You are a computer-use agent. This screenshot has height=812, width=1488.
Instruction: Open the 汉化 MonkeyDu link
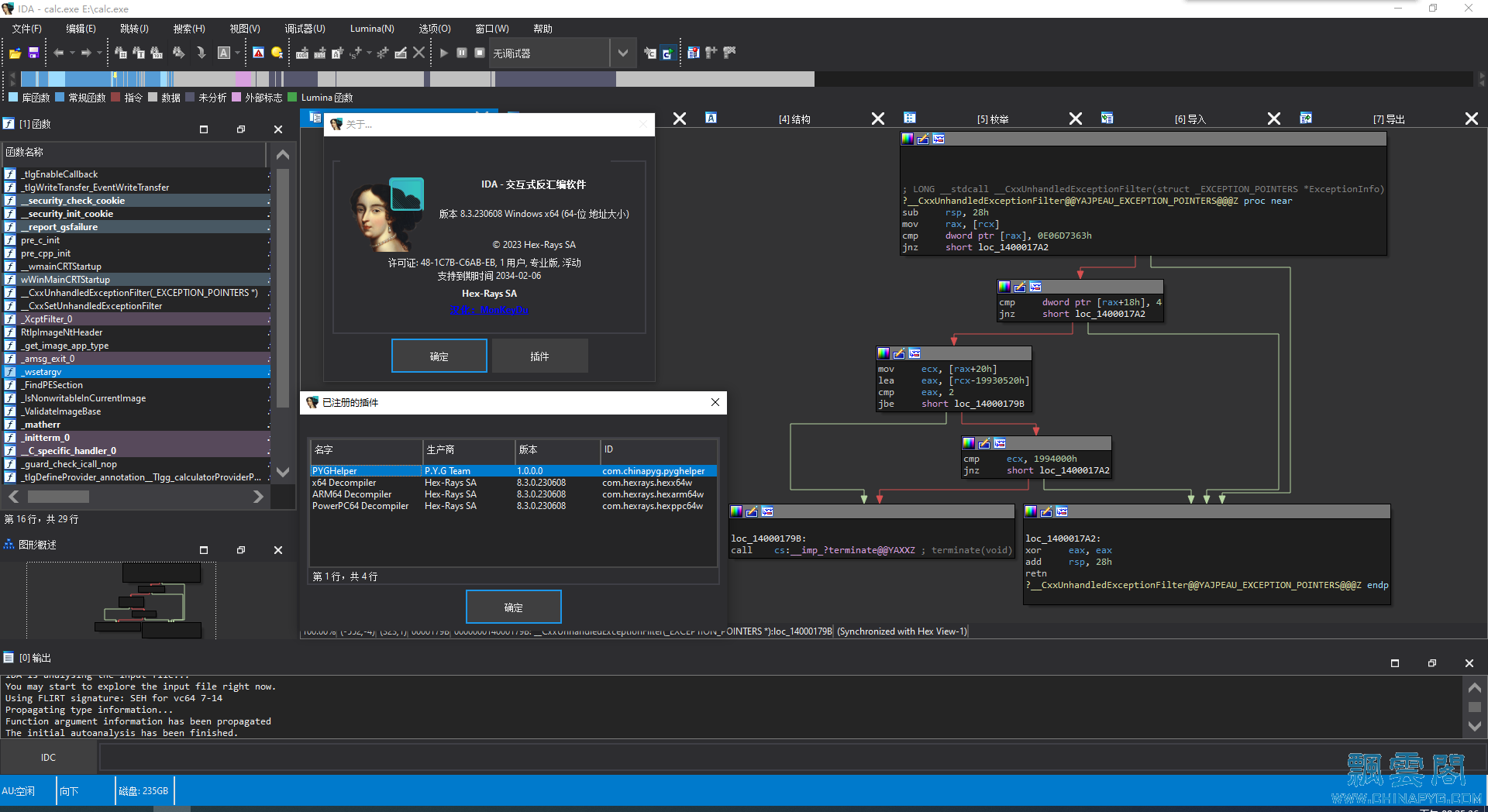(489, 309)
